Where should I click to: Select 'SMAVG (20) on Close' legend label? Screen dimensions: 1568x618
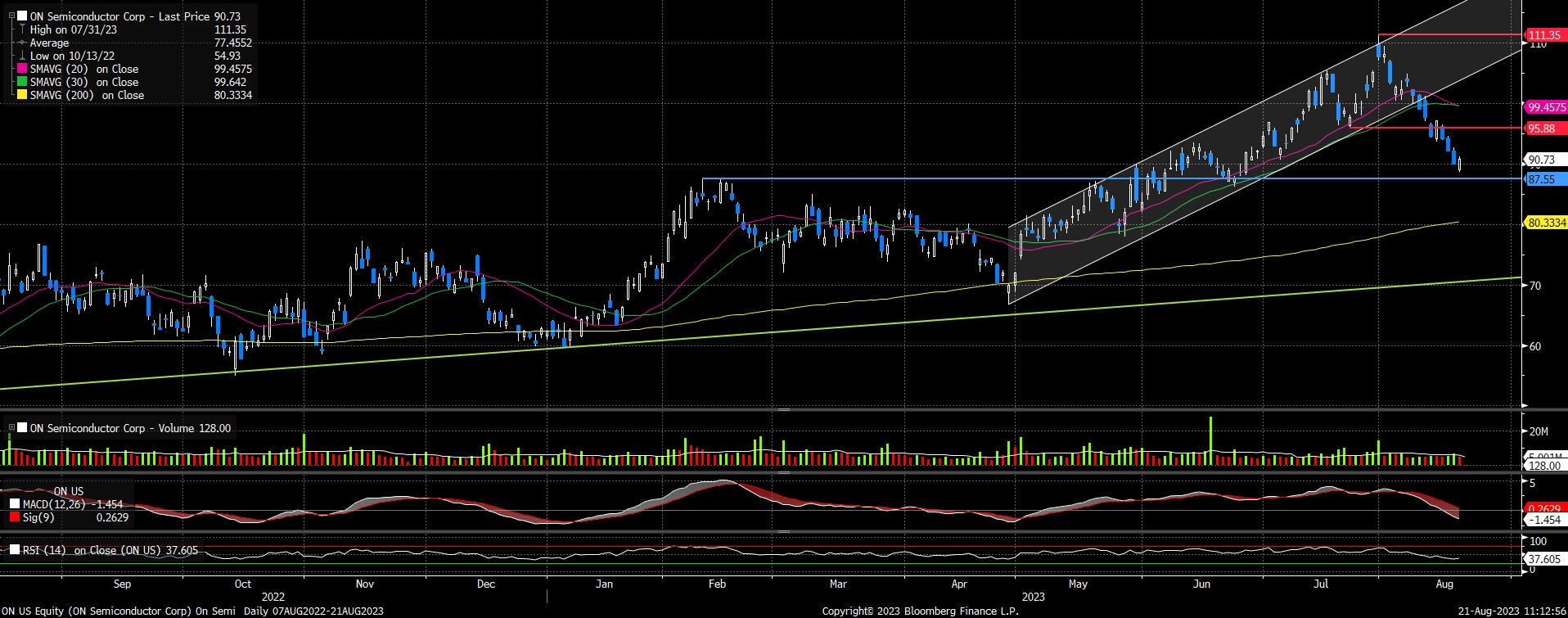(84, 69)
